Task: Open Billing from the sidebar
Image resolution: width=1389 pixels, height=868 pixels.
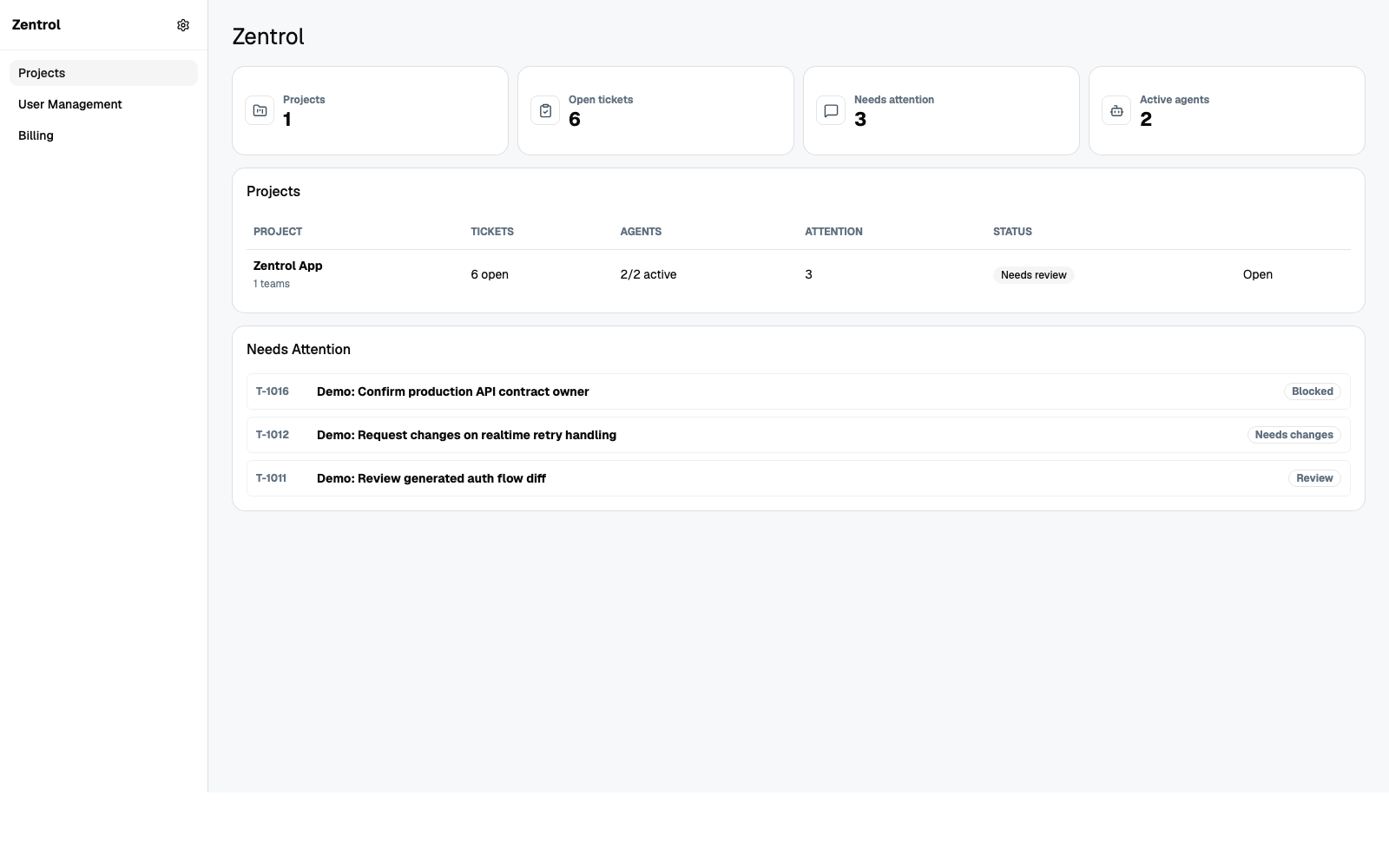Action: [103, 135]
